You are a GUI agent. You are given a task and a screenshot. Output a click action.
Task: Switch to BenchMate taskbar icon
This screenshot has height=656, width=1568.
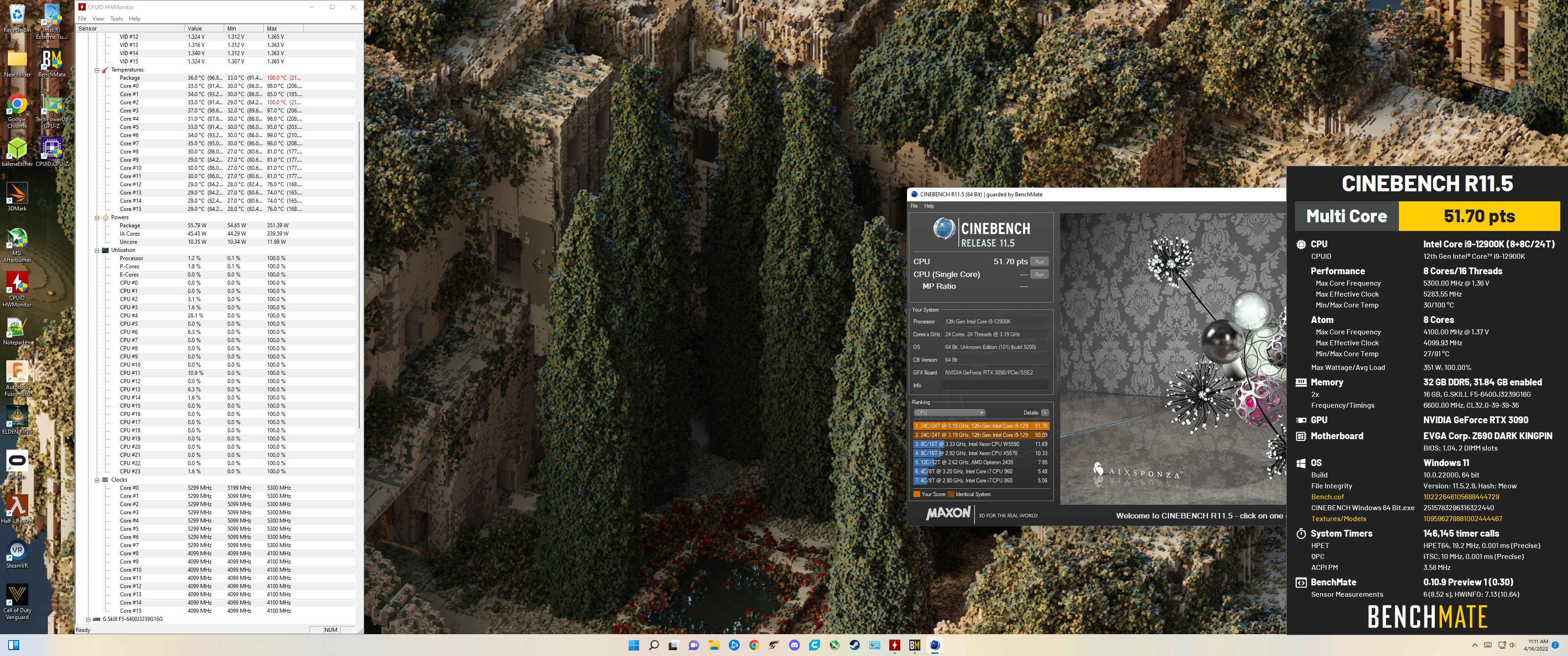(x=915, y=645)
